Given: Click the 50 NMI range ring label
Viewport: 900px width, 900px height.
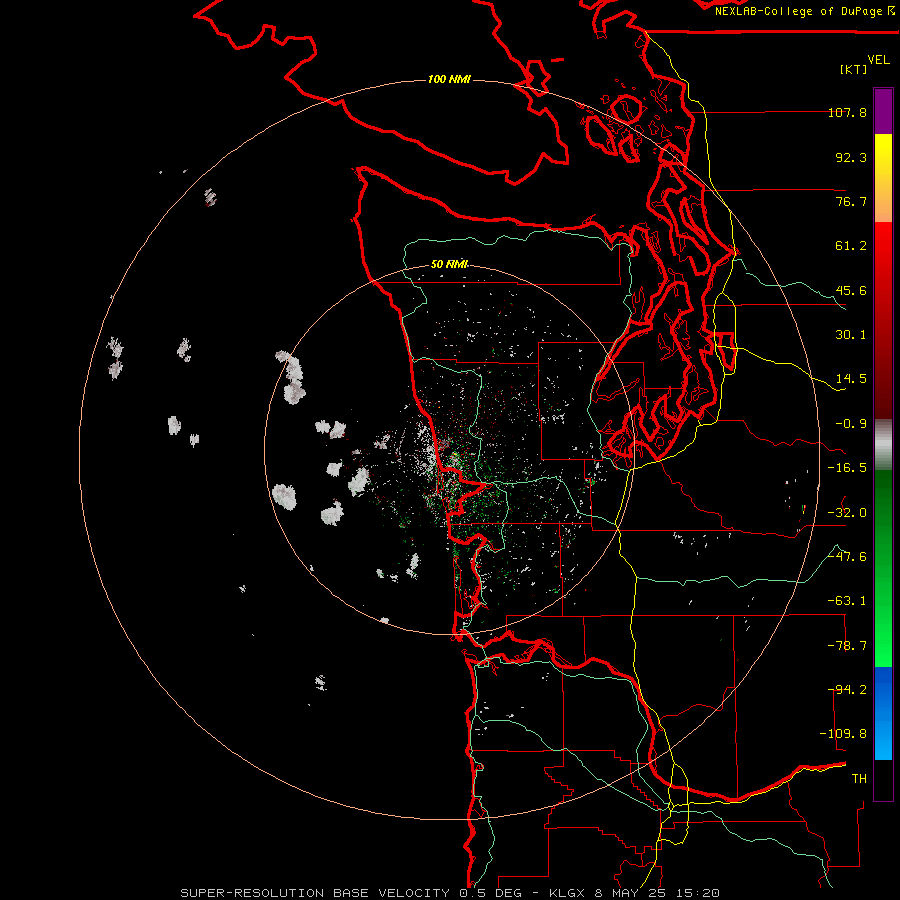Looking at the screenshot, I should pos(449,265).
